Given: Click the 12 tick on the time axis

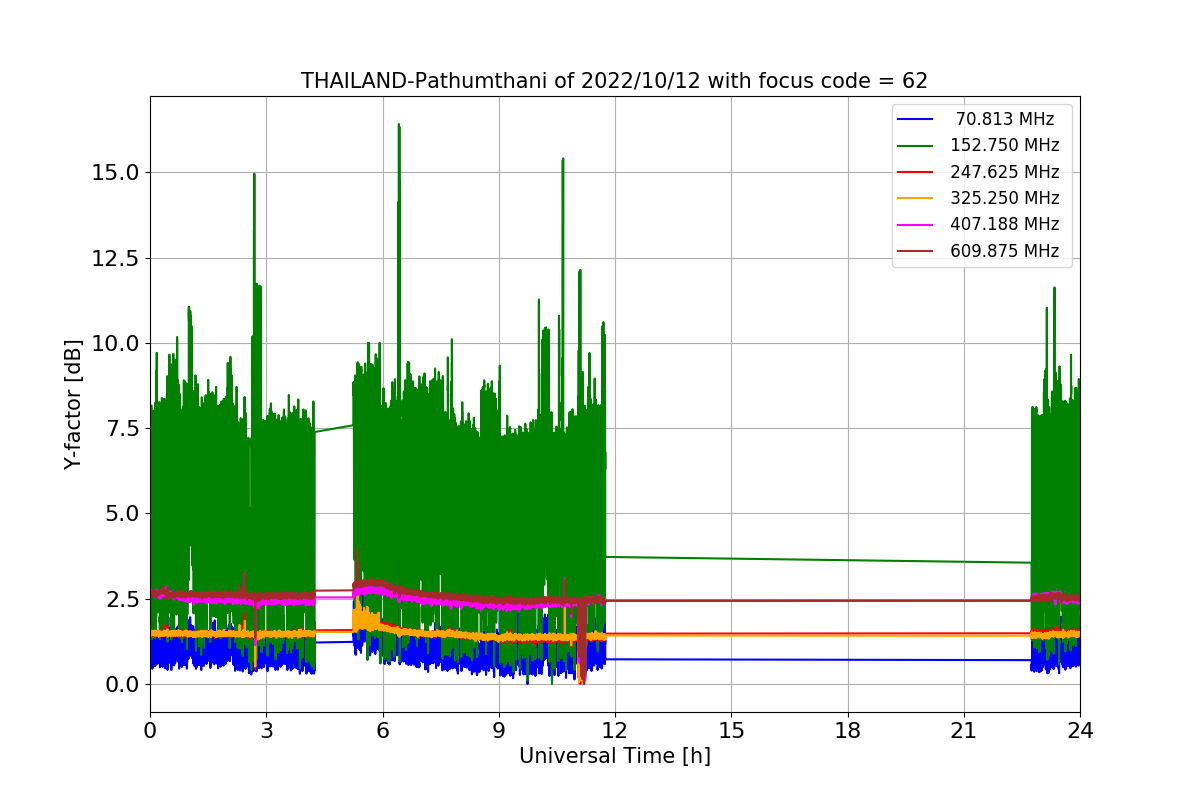Looking at the screenshot, I should 615,730.
